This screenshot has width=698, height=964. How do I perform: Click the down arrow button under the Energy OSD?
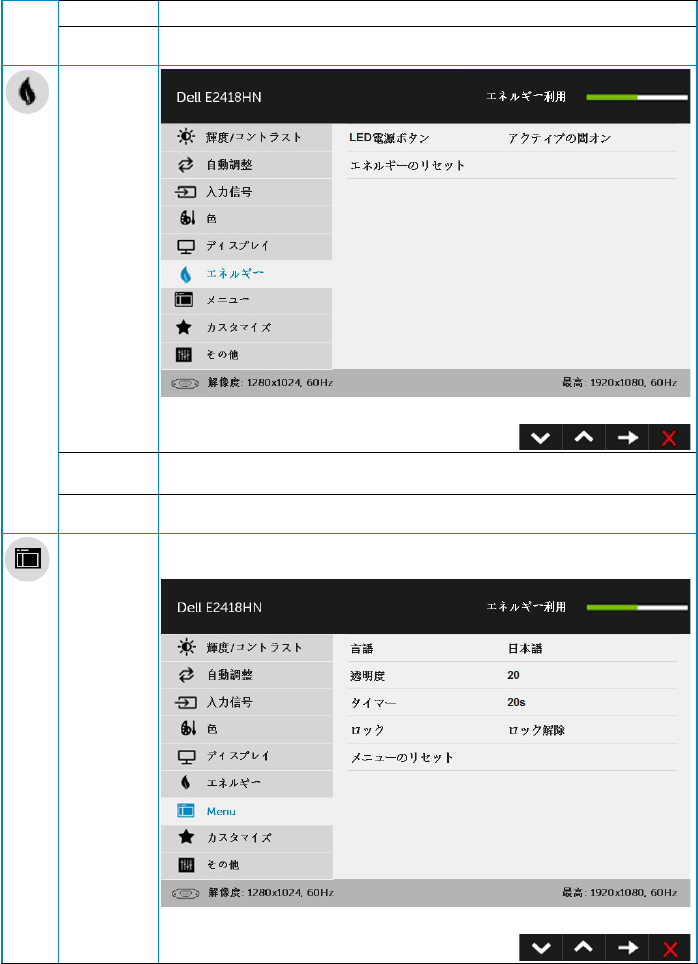541,437
